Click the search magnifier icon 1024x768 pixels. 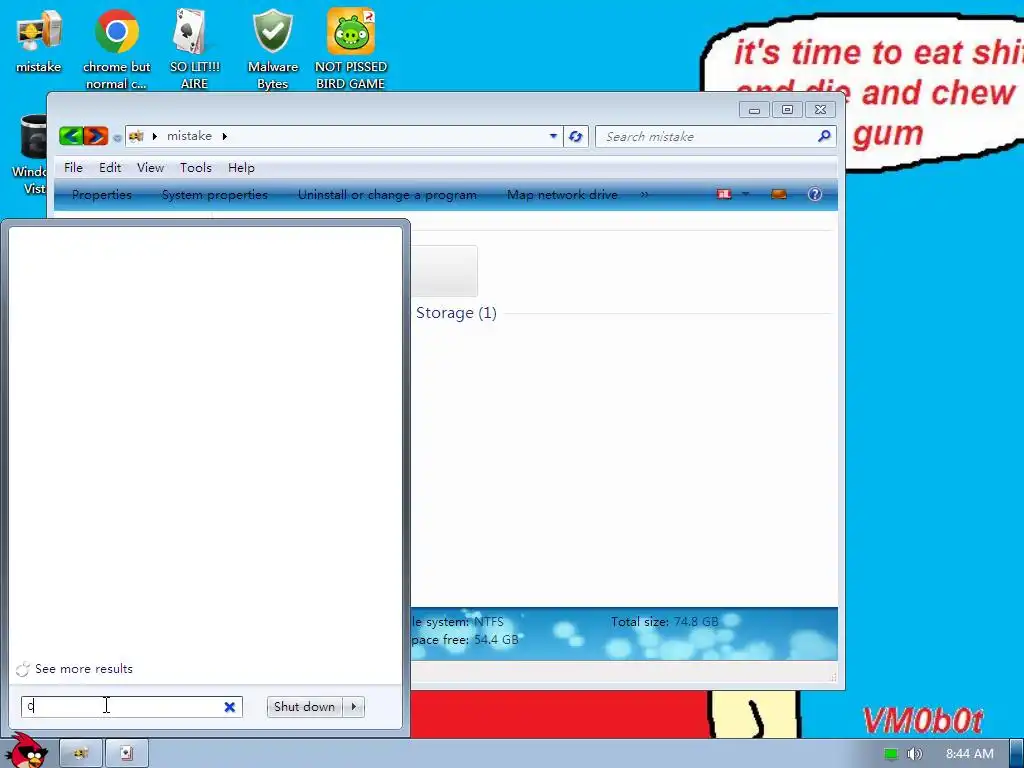(x=824, y=136)
